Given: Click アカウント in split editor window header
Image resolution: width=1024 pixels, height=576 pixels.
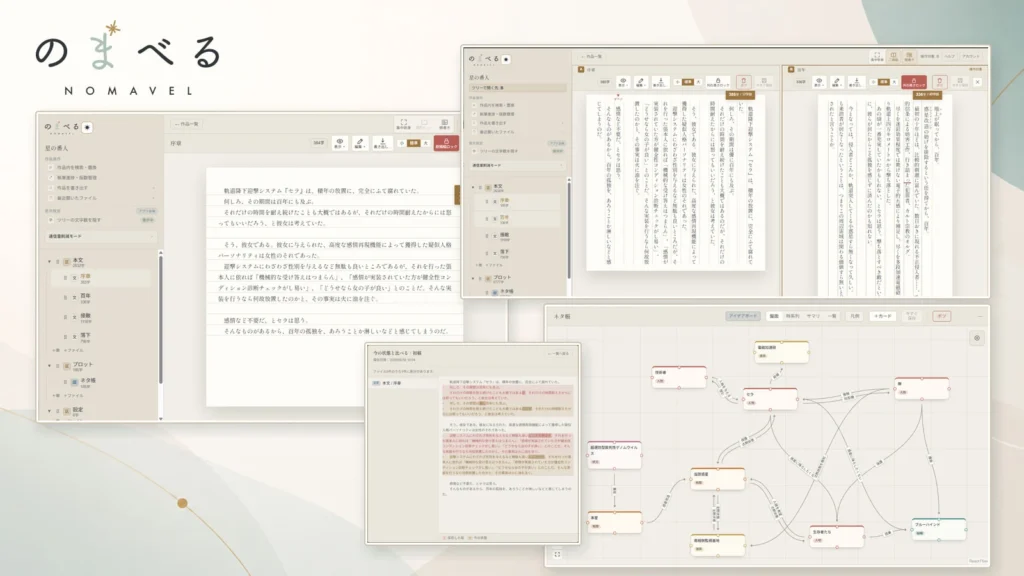Looking at the screenshot, I should [x=970, y=57].
